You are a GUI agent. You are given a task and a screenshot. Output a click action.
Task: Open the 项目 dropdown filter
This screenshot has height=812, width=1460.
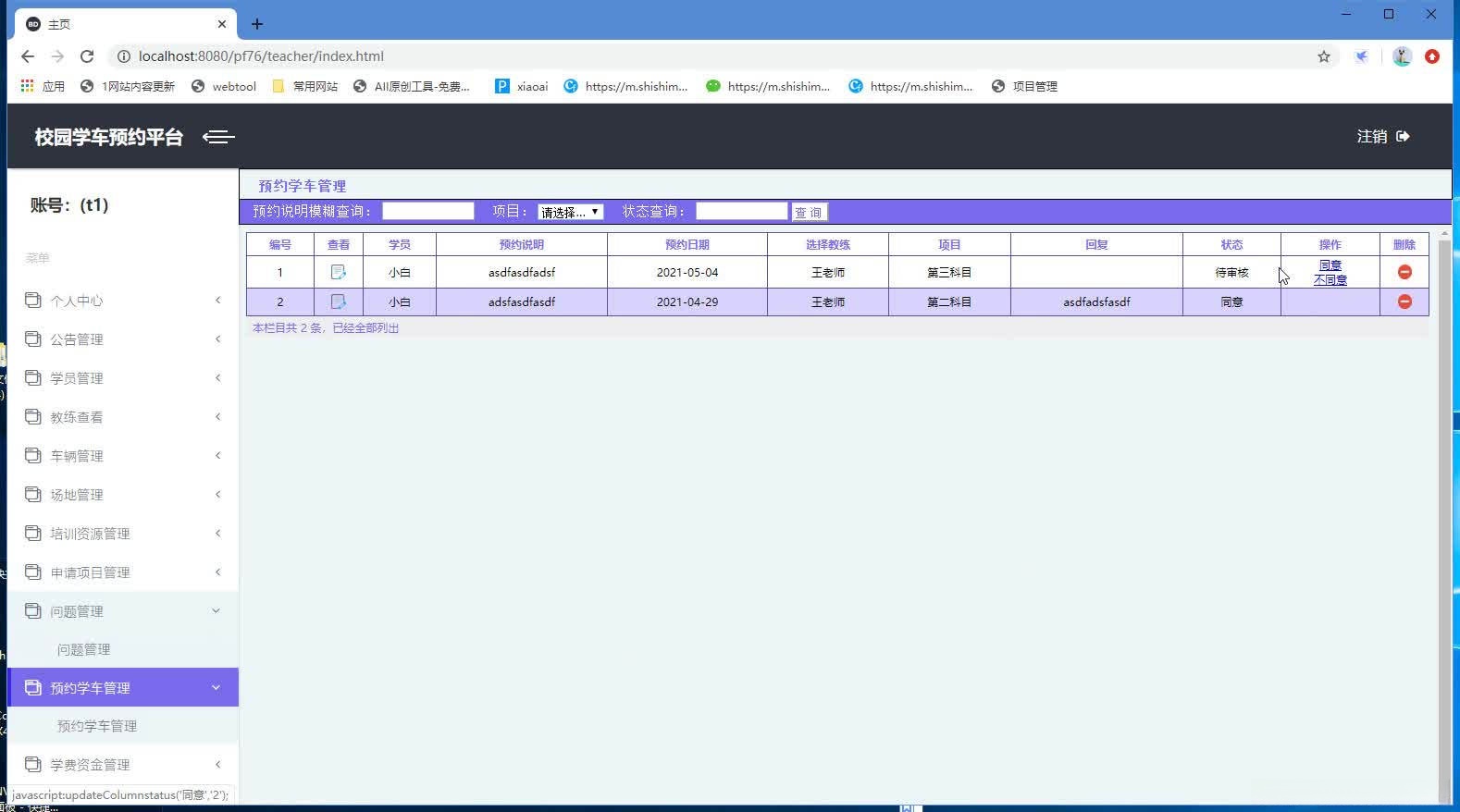(571, 212)
